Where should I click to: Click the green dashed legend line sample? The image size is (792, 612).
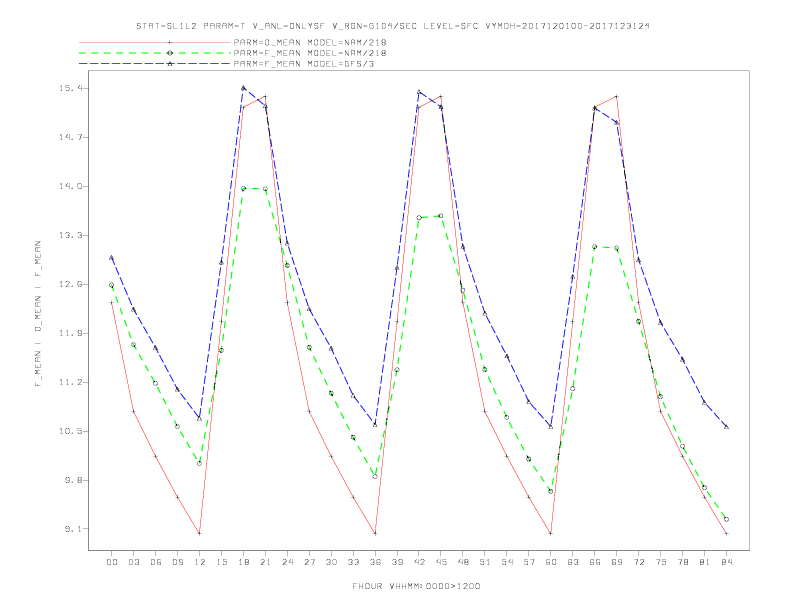[155, 53]
